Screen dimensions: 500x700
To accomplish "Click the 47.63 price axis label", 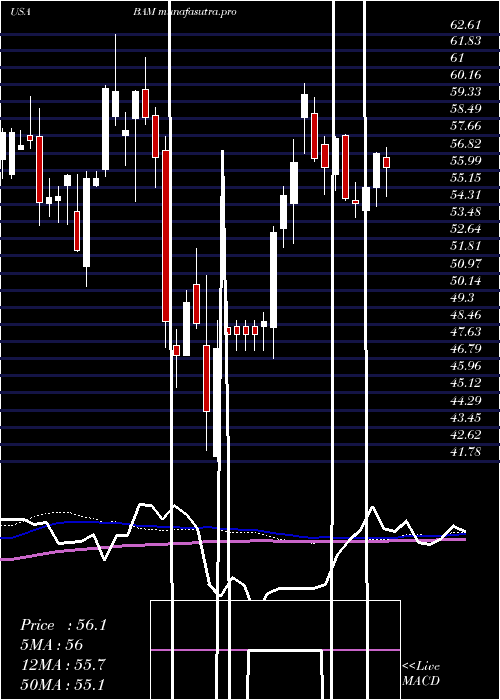I will pos(465,332).
